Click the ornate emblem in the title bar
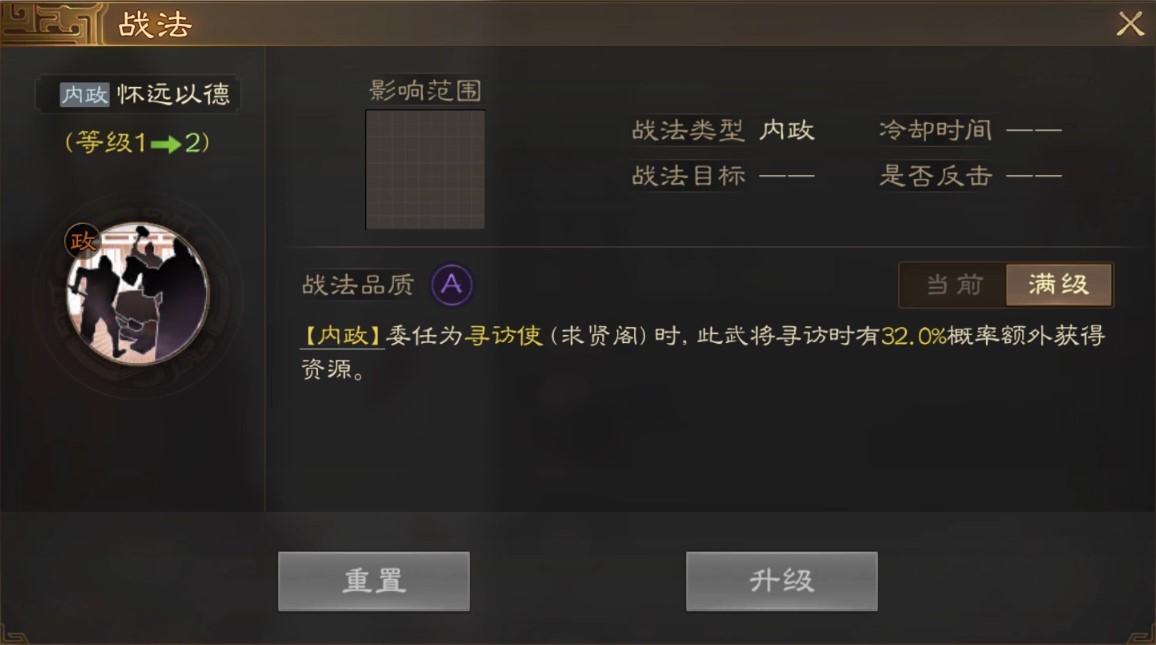Screen dimensions: 1156x645 coord(50,24)
